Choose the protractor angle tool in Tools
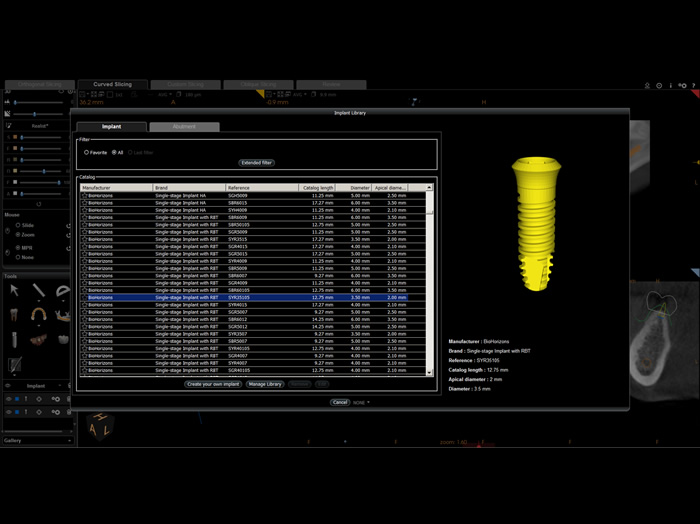The width and height of the screenshot is (700, 524). (x=63, y=291)
